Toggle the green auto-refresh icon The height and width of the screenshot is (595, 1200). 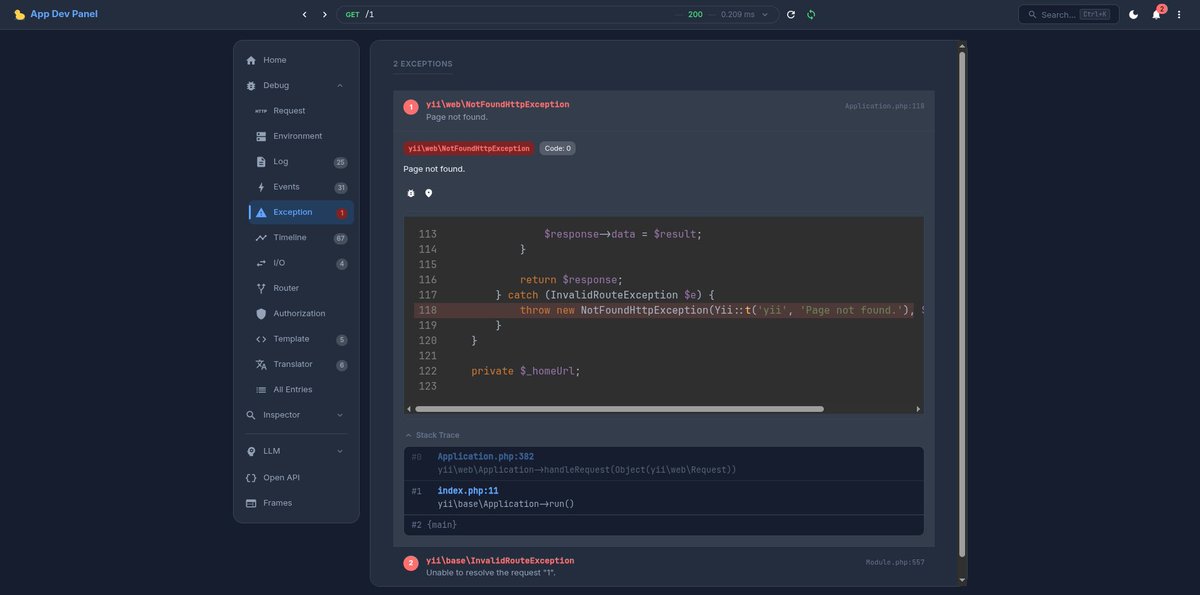pos(811,14)
